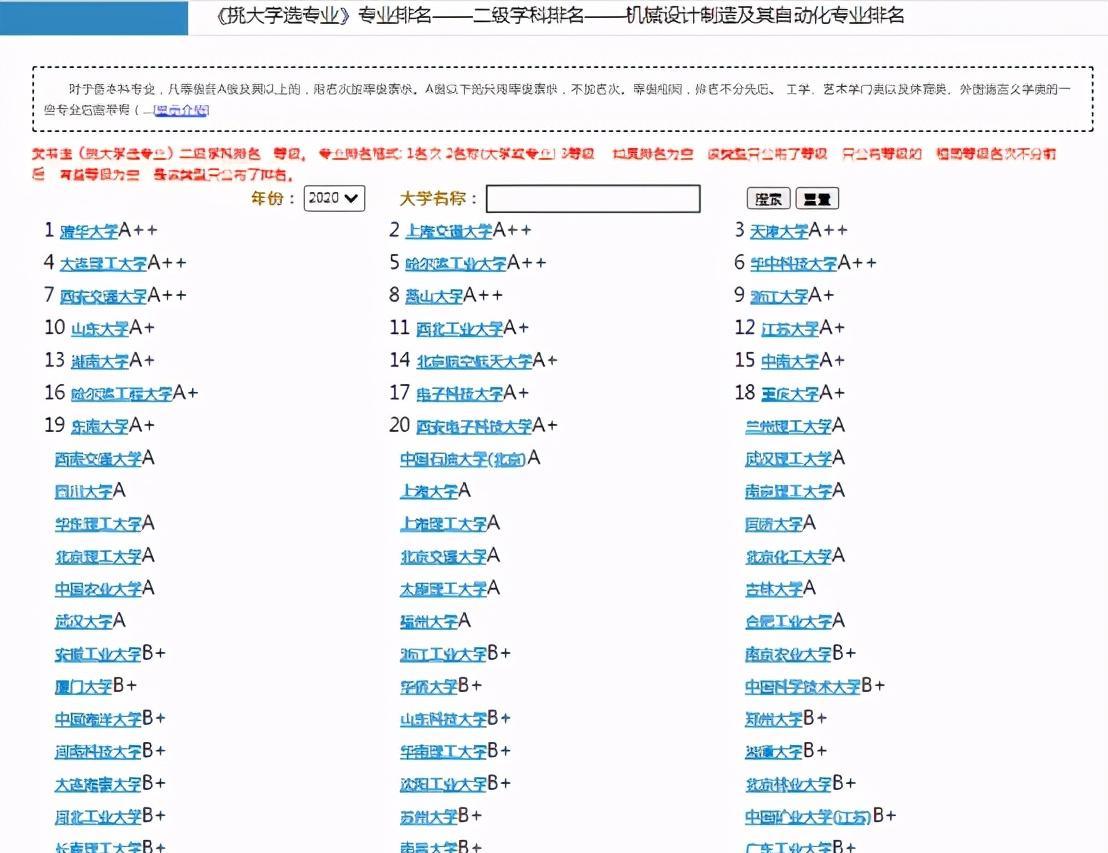Click the 大连海事大学 link
1108x853 pixels.
(98, 784)
